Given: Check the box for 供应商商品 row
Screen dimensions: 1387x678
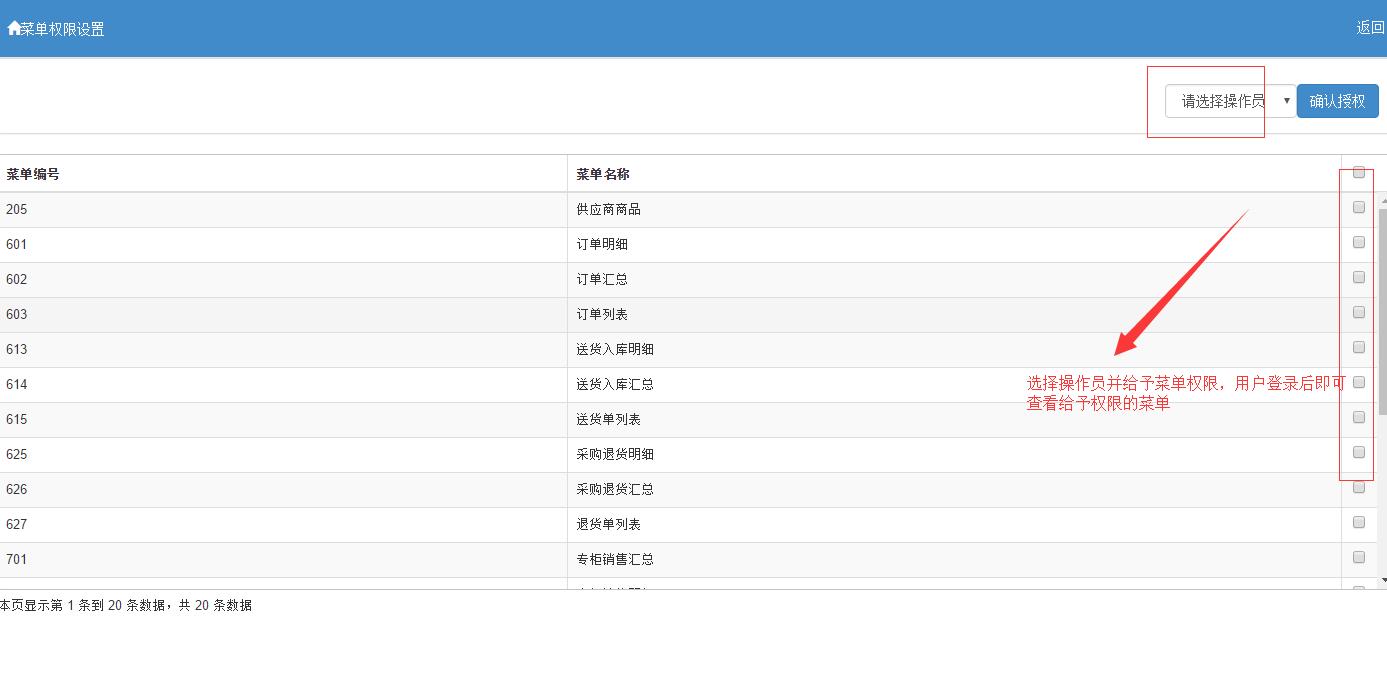Looking at the screenshot, I should coord(1359,208).
